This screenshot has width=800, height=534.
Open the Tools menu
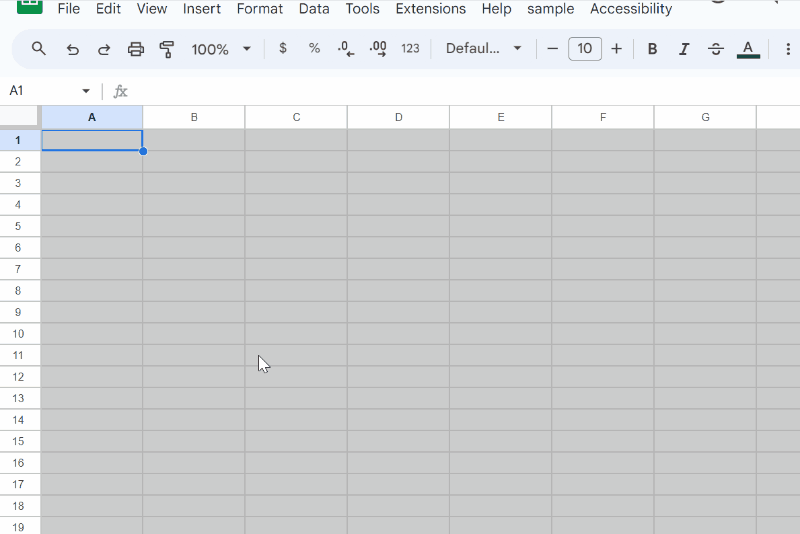362,9
